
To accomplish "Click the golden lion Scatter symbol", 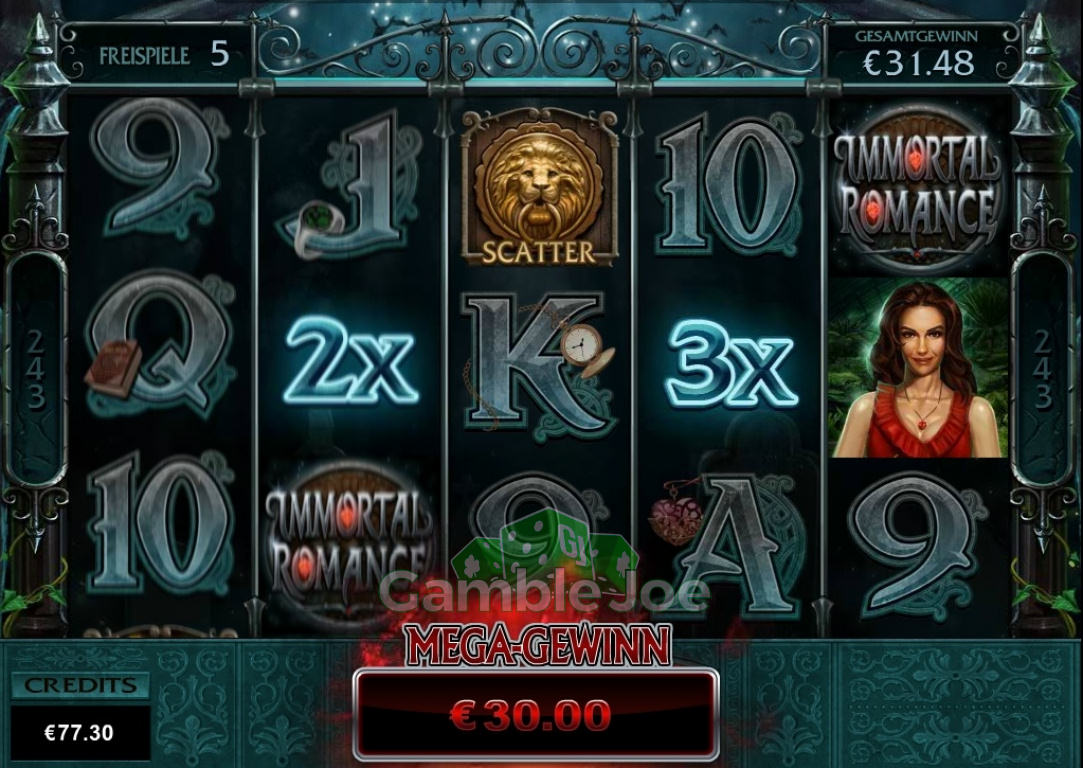I will click(x=539, y=186).
